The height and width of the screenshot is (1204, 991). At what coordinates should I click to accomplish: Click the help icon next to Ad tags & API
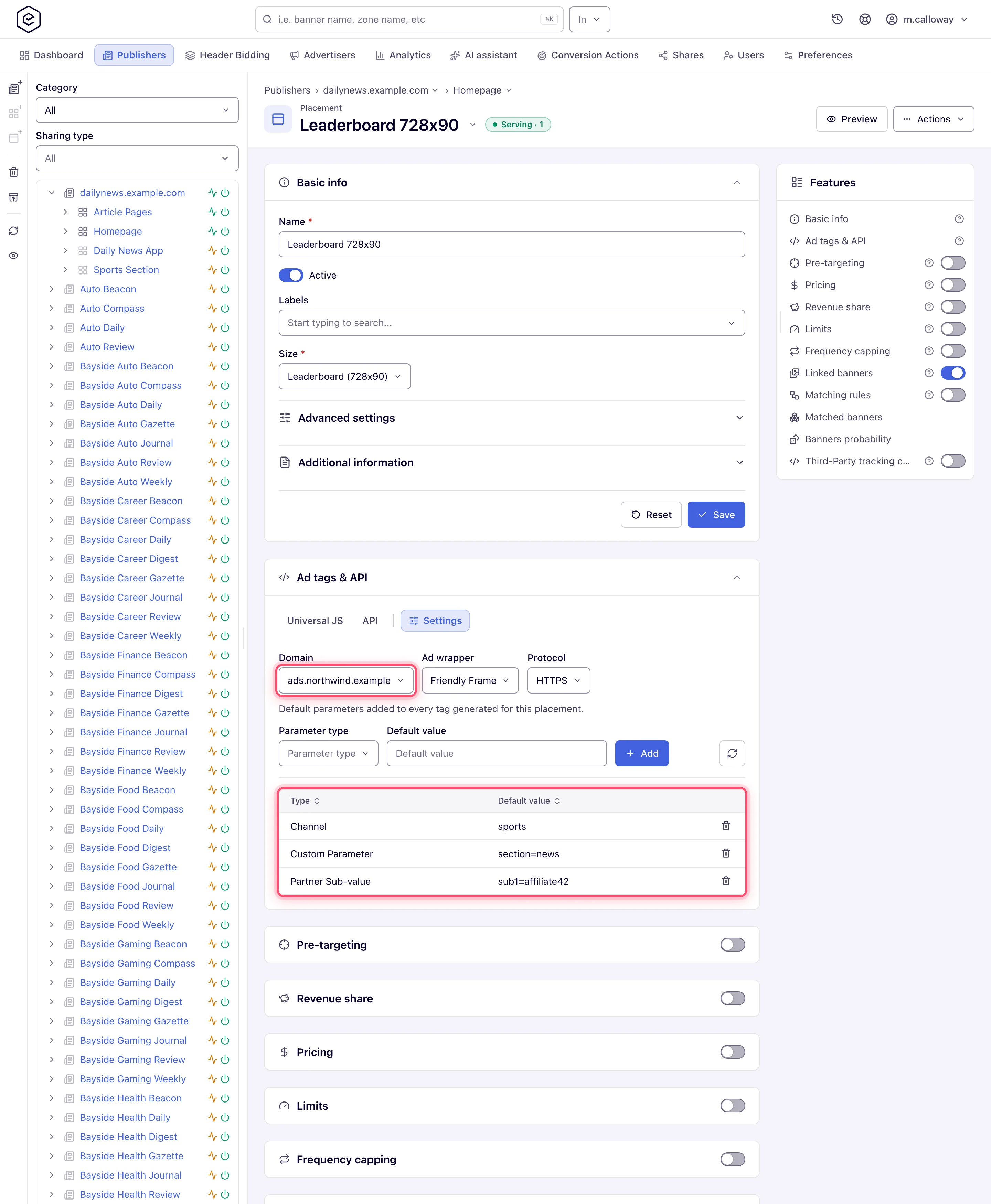click(x=959, y=241)
